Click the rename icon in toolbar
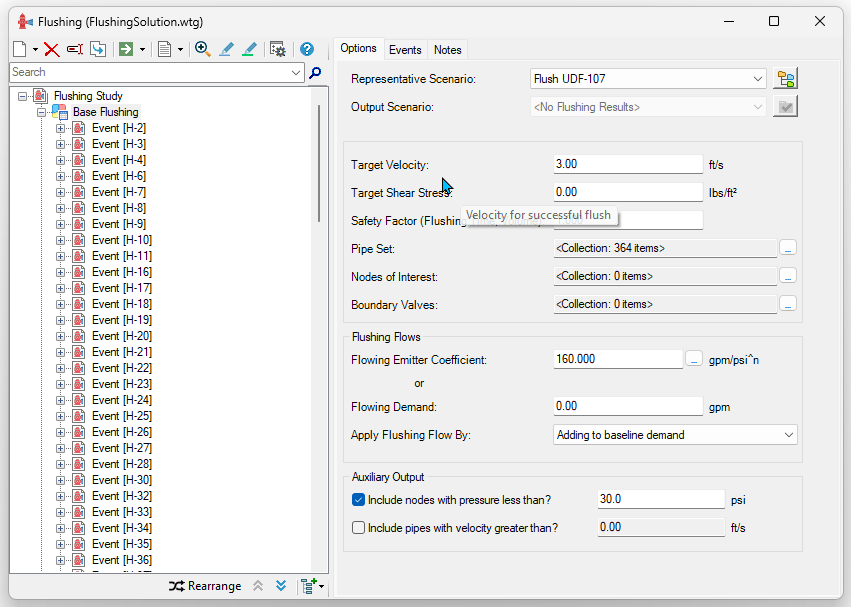 coord(74,49)
